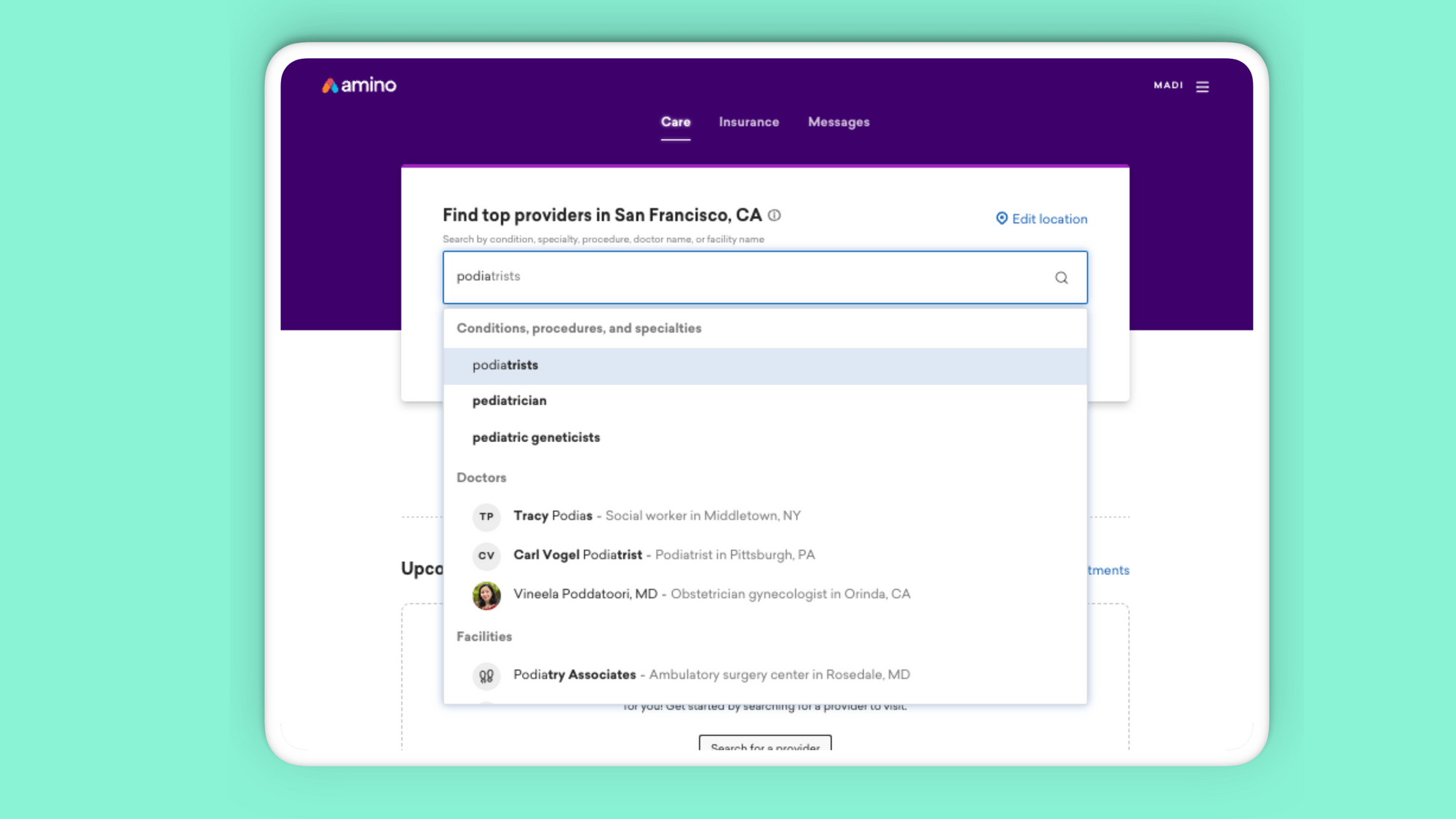Choose the podiatrists suggestion
1456x819 pixels.
pos(505,365)
